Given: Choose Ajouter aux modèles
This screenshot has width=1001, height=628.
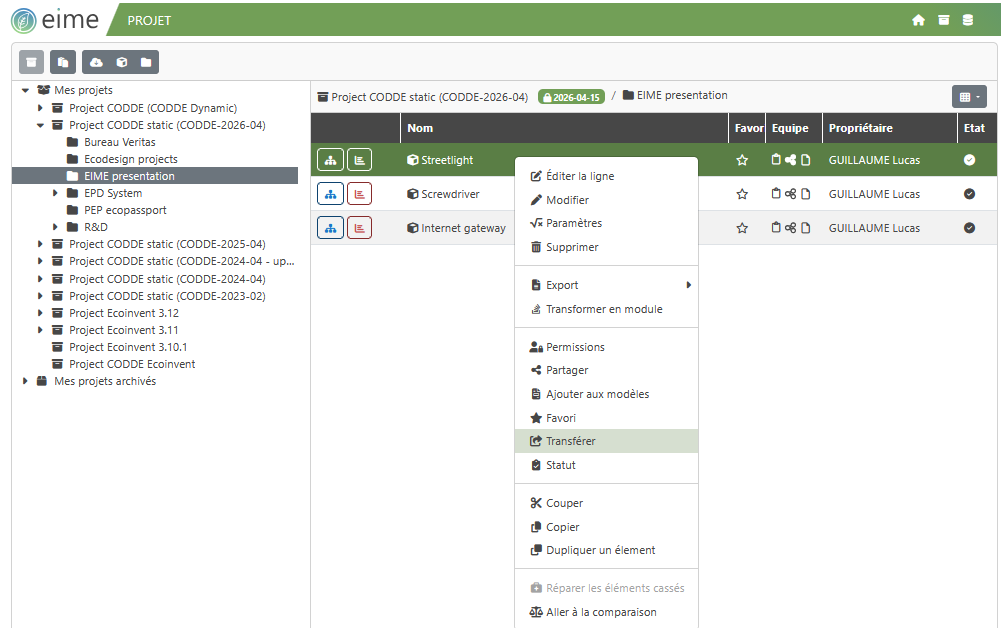Looking at the screenshot, I should [606, 394].
